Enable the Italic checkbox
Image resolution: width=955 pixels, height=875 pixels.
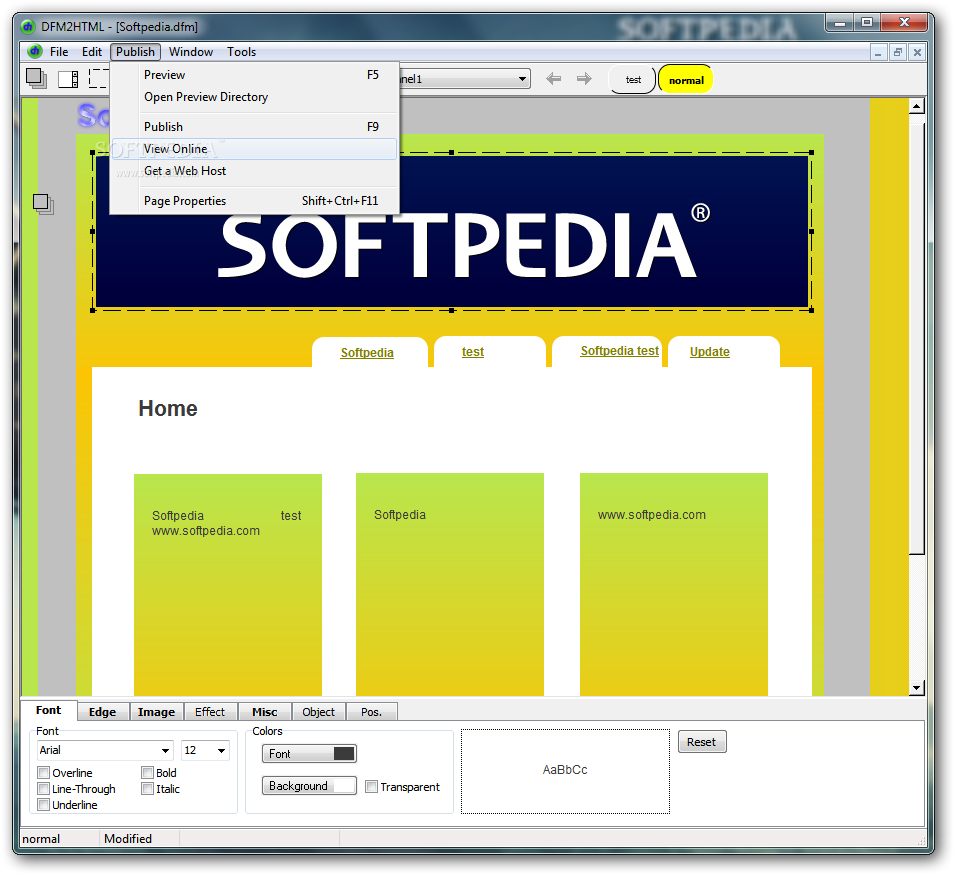pyautogui.click(x=147, y=789)
